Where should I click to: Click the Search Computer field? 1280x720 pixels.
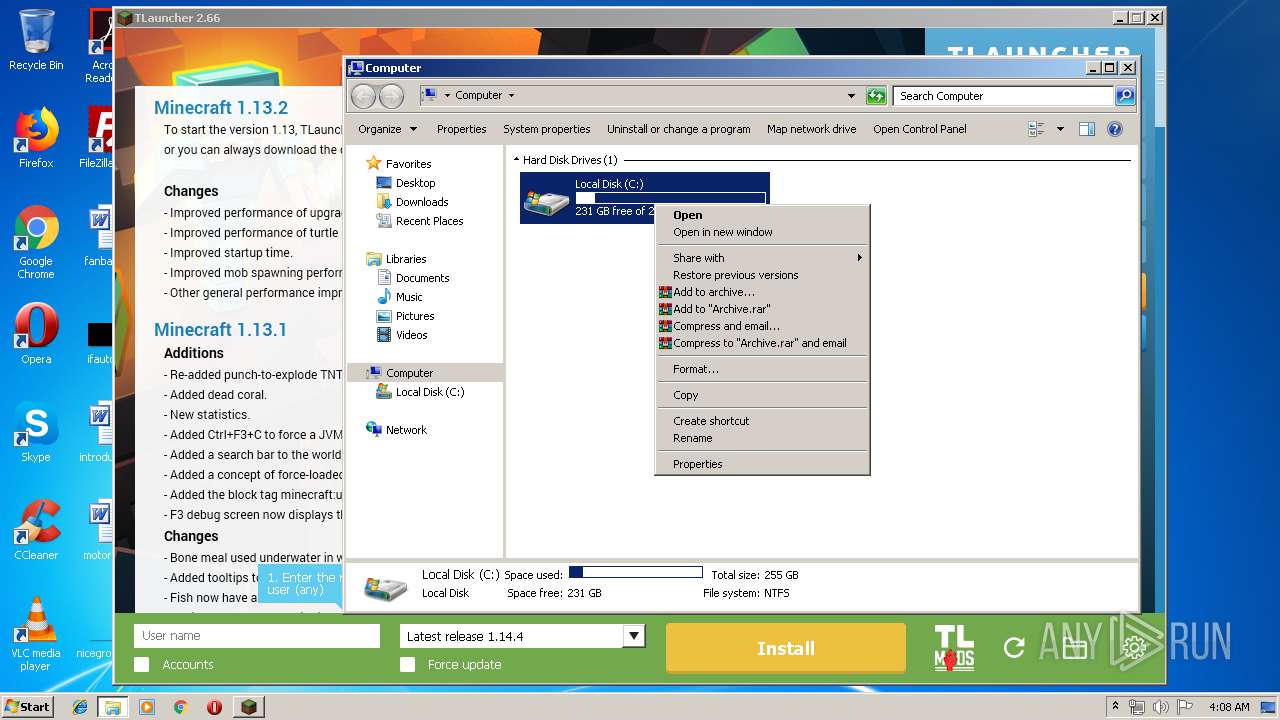[x=1003, y=96]
